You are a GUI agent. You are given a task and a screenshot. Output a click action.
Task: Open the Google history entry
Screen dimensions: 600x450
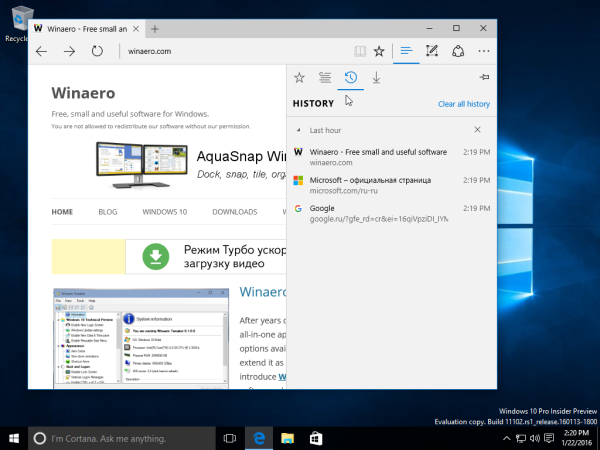[x=392, y=213]
